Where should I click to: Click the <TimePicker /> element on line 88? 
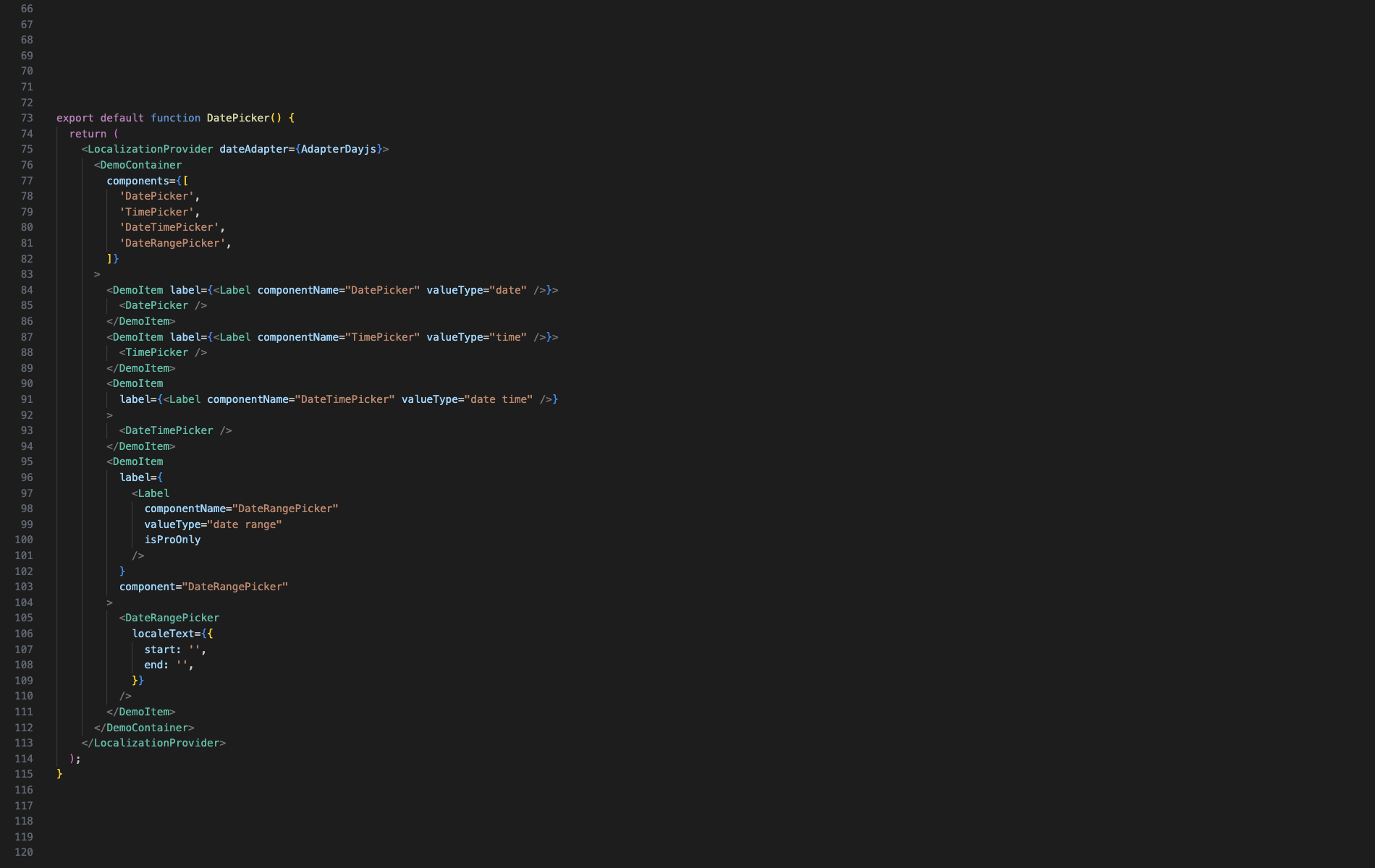pyautogui.click(x=163, y=352)
